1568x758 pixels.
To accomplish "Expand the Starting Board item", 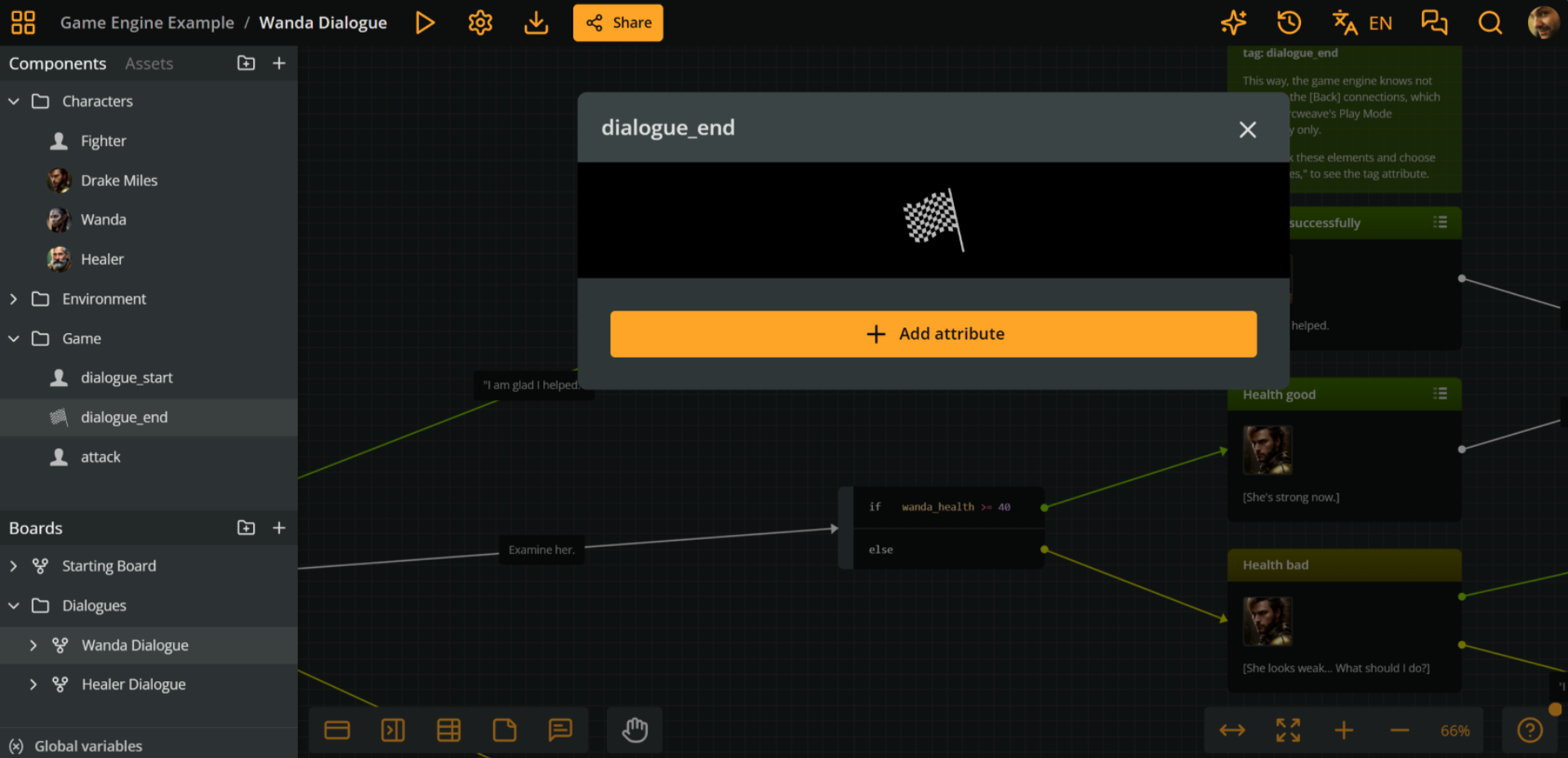I will pos(14,566).
